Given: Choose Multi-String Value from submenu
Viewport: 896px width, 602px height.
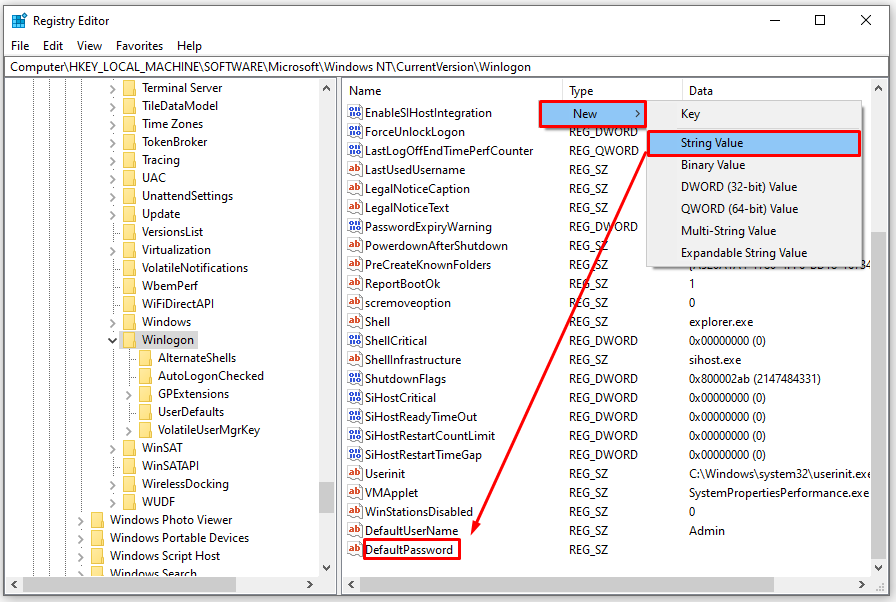Looking at the screenshot, I should click(754, 231).
